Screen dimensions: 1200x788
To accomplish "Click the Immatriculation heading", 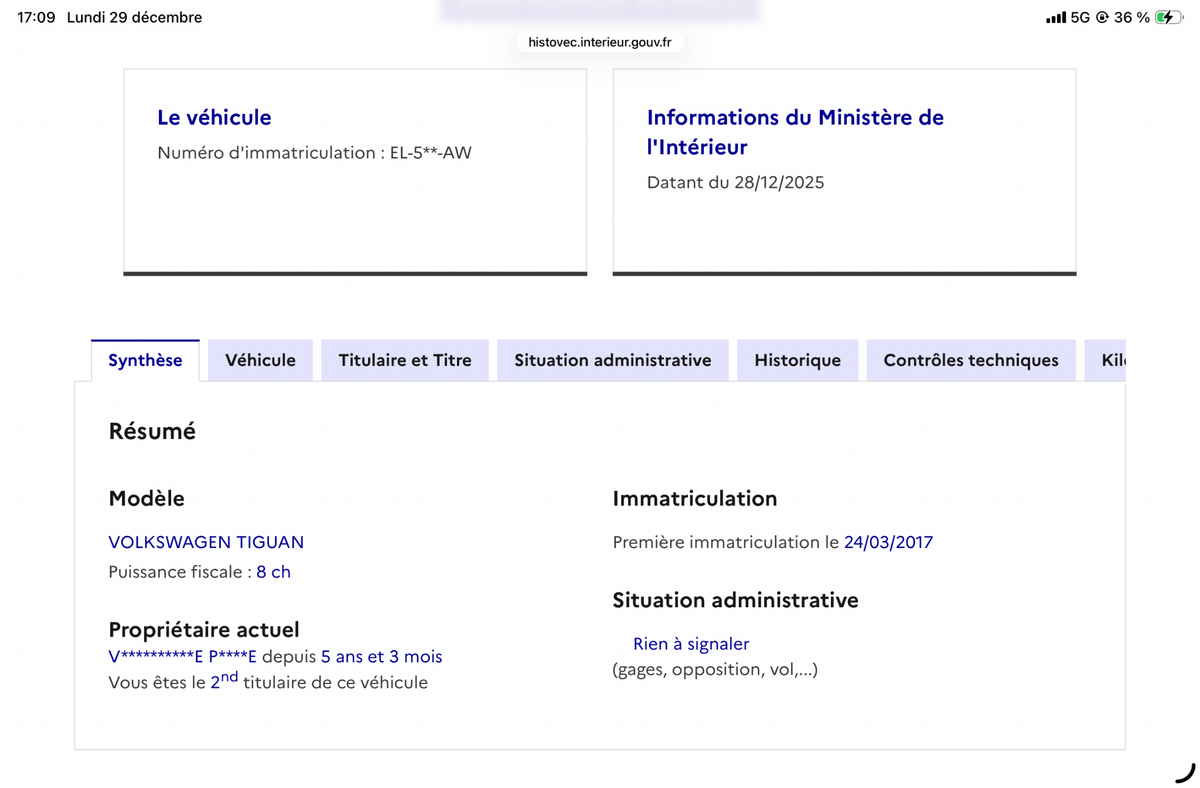I will click(x=695, y=498).
